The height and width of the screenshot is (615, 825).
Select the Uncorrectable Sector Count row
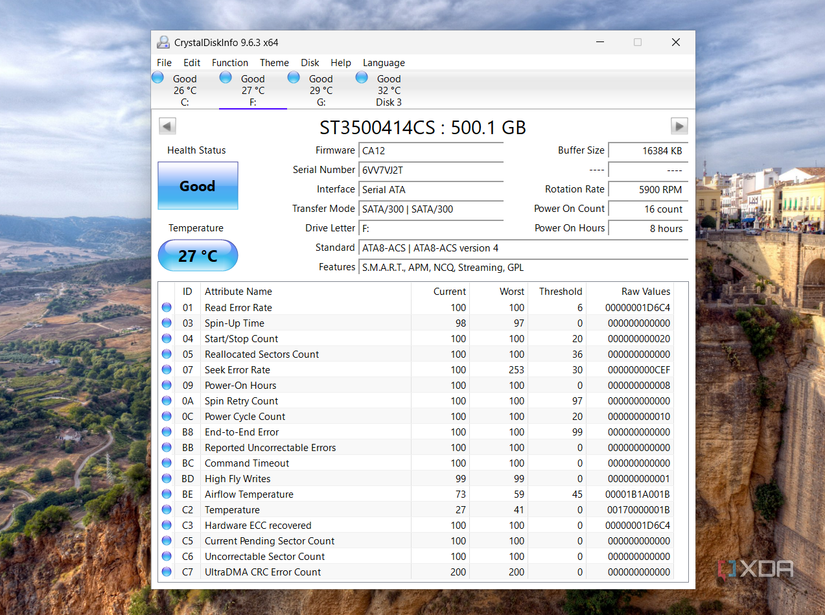[x=416, y=556]
